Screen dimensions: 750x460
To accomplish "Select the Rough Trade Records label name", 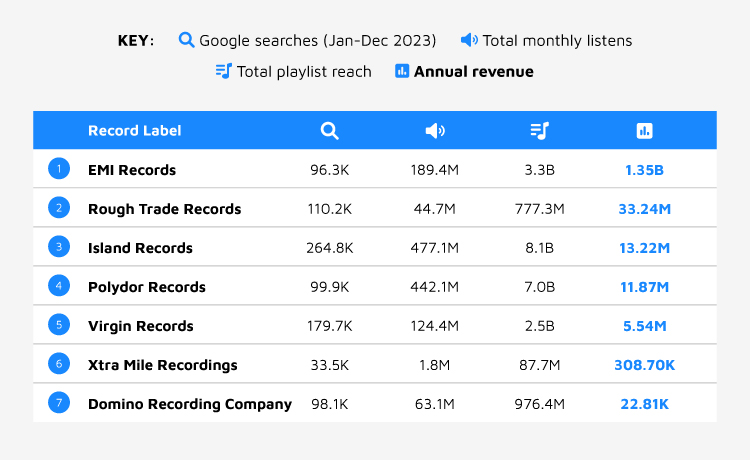I will tap(165, 209).
